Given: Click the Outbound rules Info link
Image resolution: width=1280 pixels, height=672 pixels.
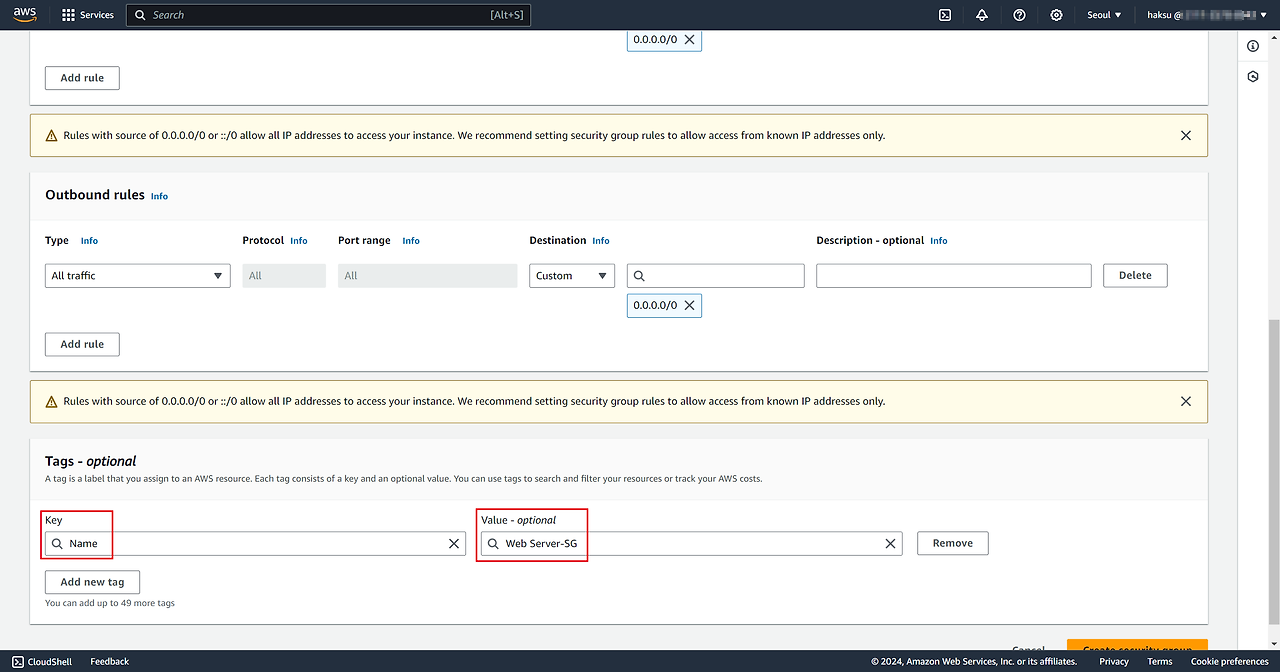Looking at the screenshot, I should tap(159, 196).
